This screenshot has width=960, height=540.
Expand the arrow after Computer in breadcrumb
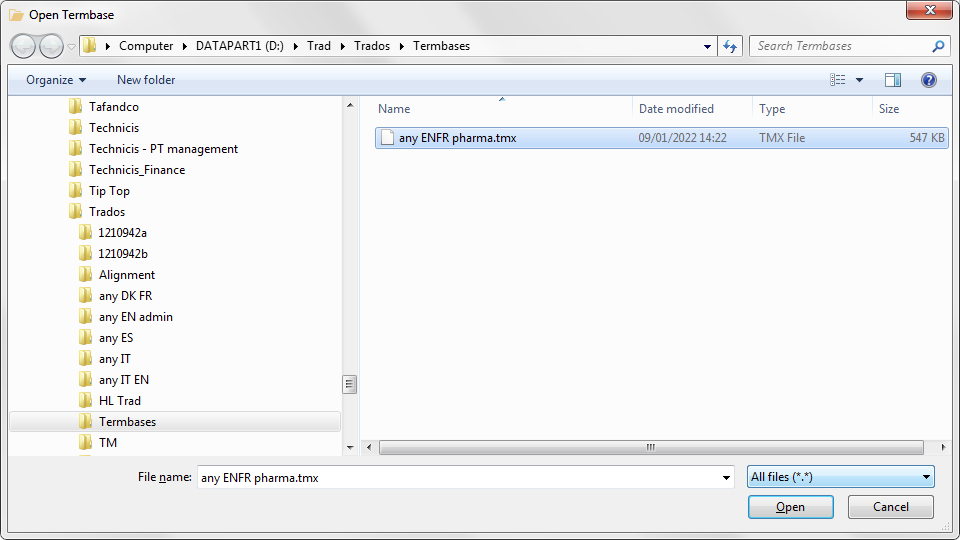pyautogui.click(x=184, y=46)
